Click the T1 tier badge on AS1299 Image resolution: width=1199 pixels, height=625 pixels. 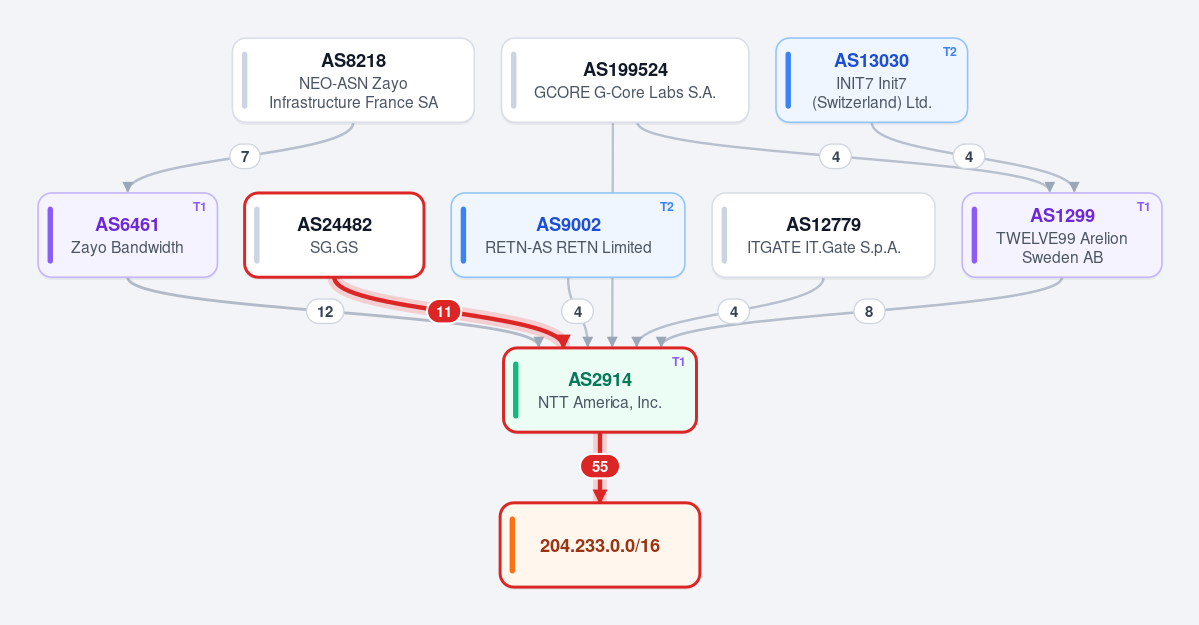point(1143,207)
